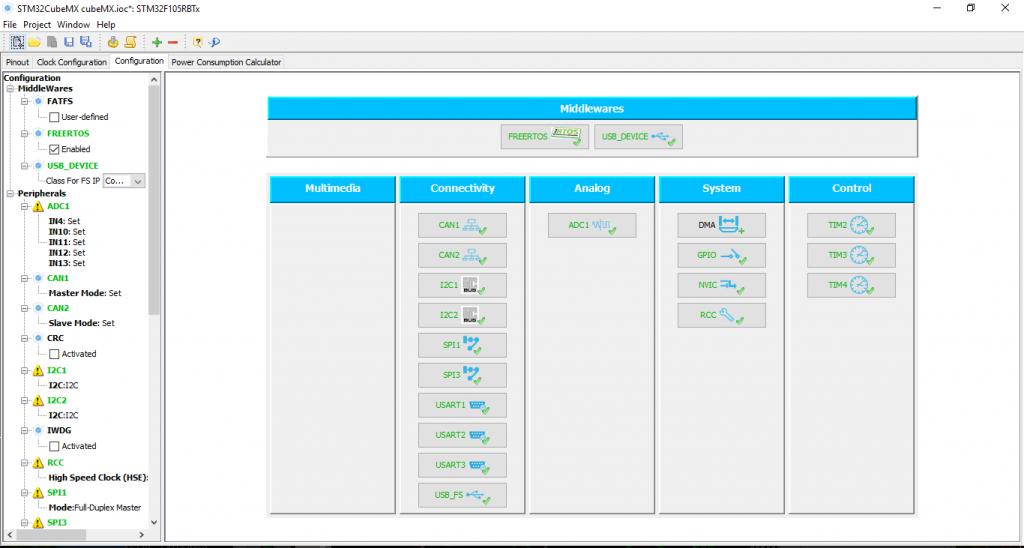Collapse the CAN1 tree node
The height and width of the screenshot is (548, 1024).
(x=25, y=278)
